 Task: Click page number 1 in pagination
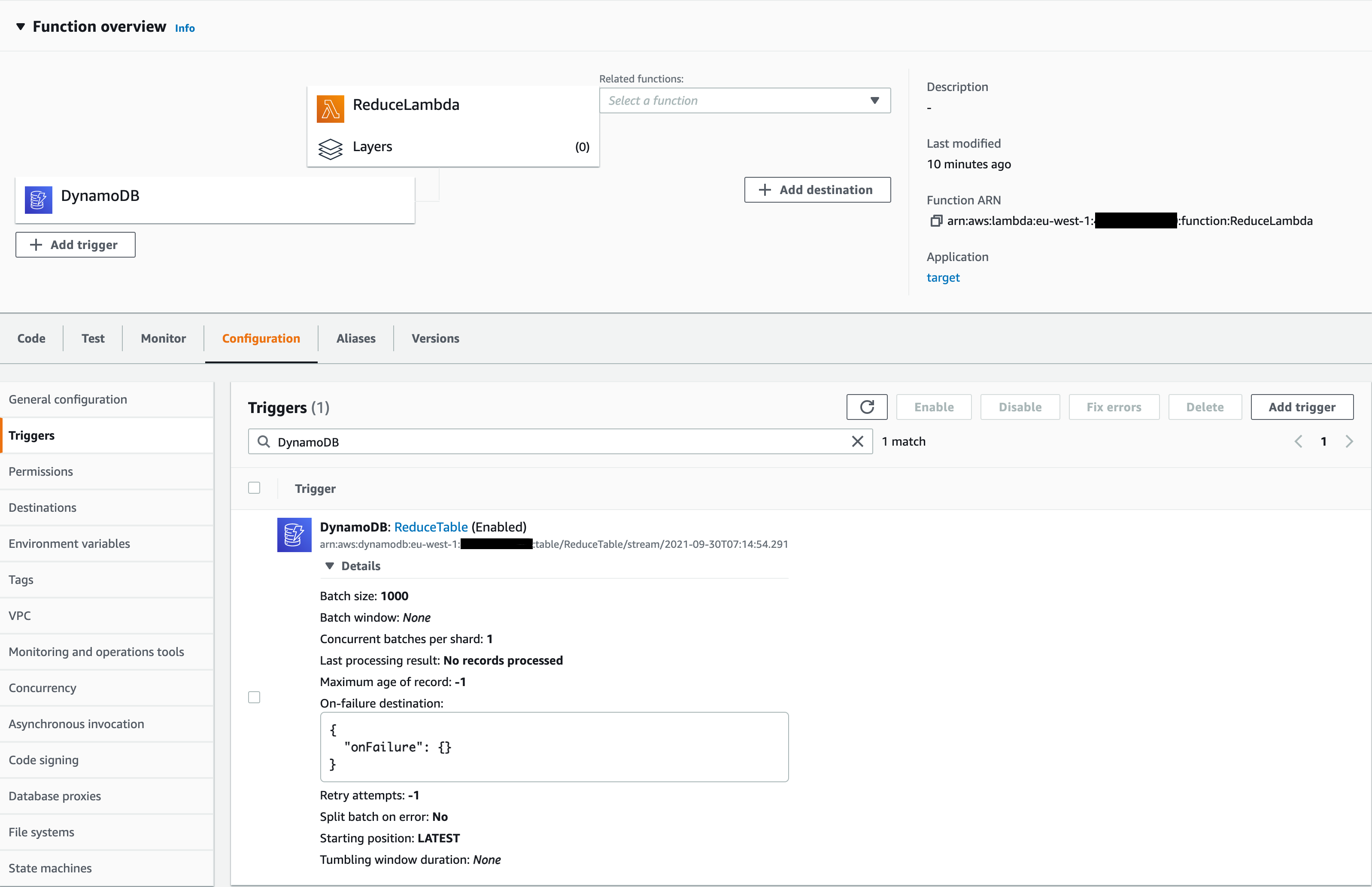pyautogui.click(x=1323, y=441)
